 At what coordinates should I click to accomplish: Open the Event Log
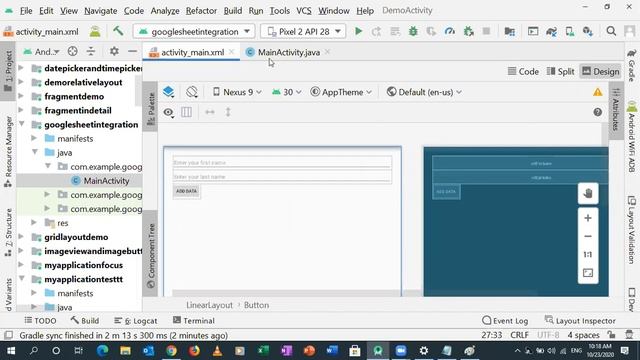tap(505, 321)
